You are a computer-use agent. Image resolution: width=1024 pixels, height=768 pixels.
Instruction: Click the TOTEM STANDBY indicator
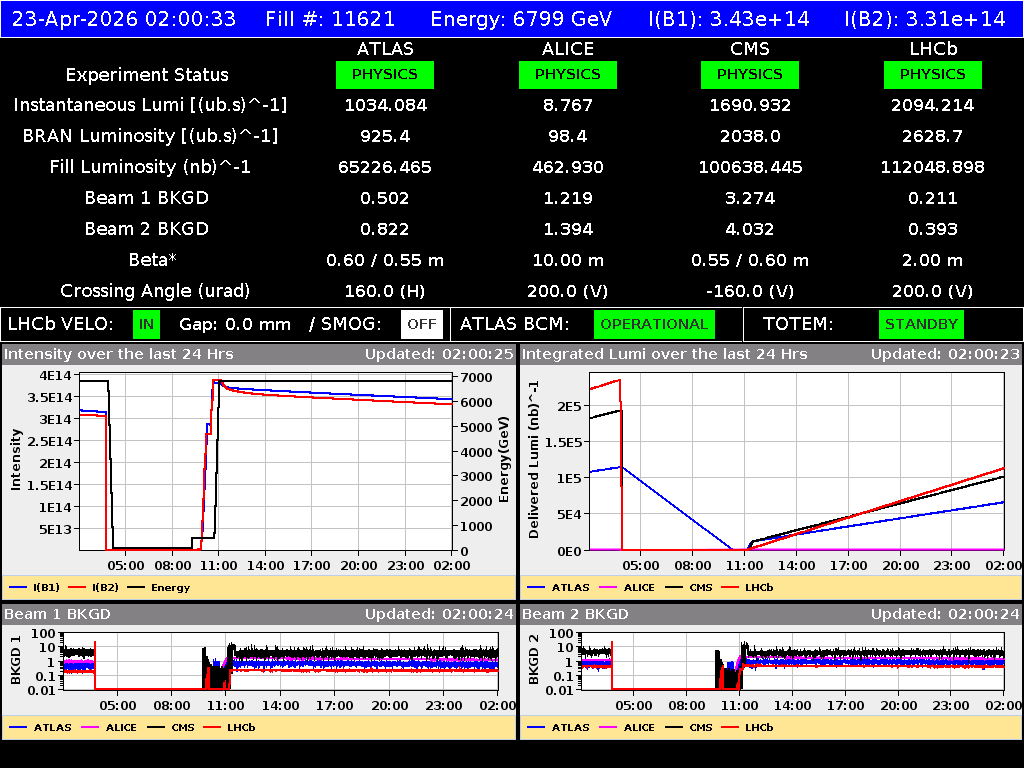(921, 325)
